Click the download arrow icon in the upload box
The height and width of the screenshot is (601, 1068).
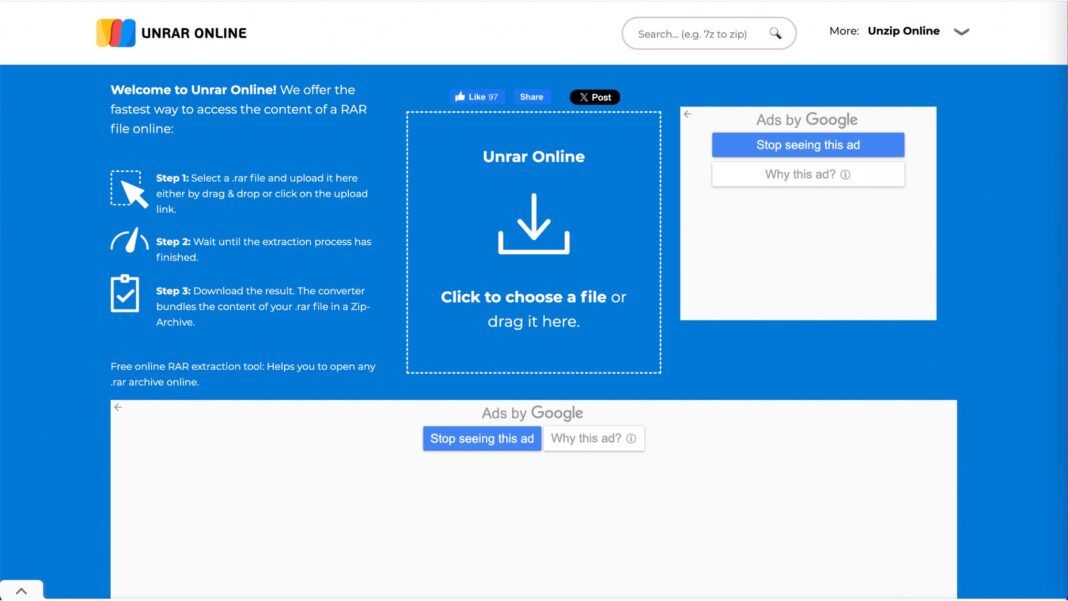point(533,228)
